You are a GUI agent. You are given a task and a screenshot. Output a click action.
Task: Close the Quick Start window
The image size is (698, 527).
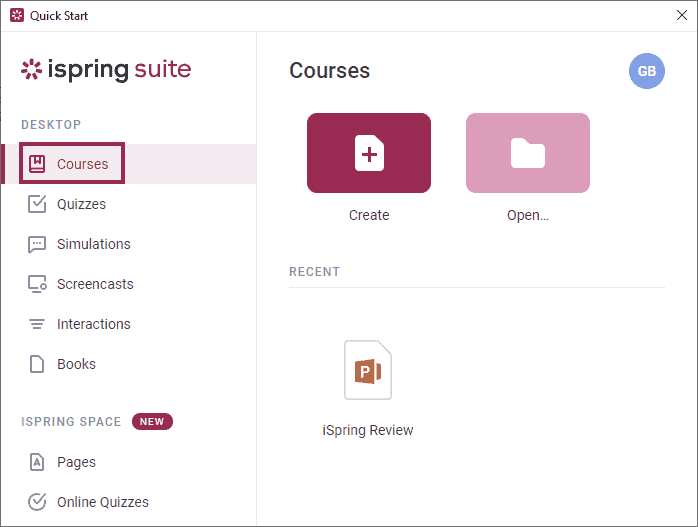click(682, 15)
